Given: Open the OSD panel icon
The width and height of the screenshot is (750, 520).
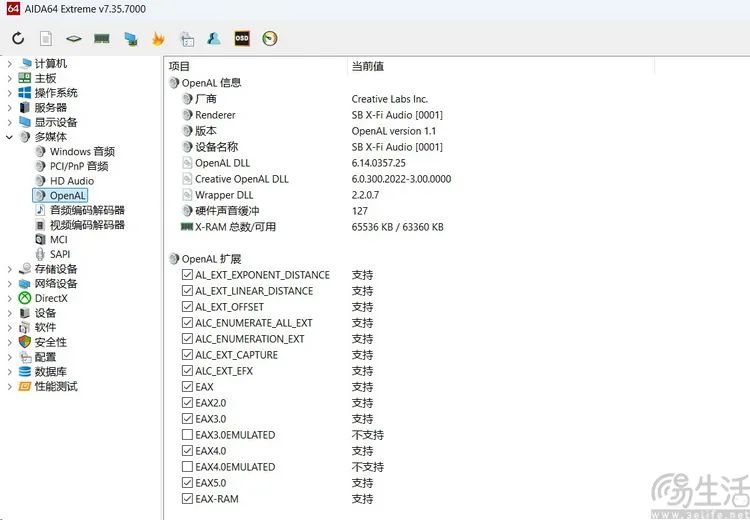Looking at the screenshot, I should coord(242,39).
